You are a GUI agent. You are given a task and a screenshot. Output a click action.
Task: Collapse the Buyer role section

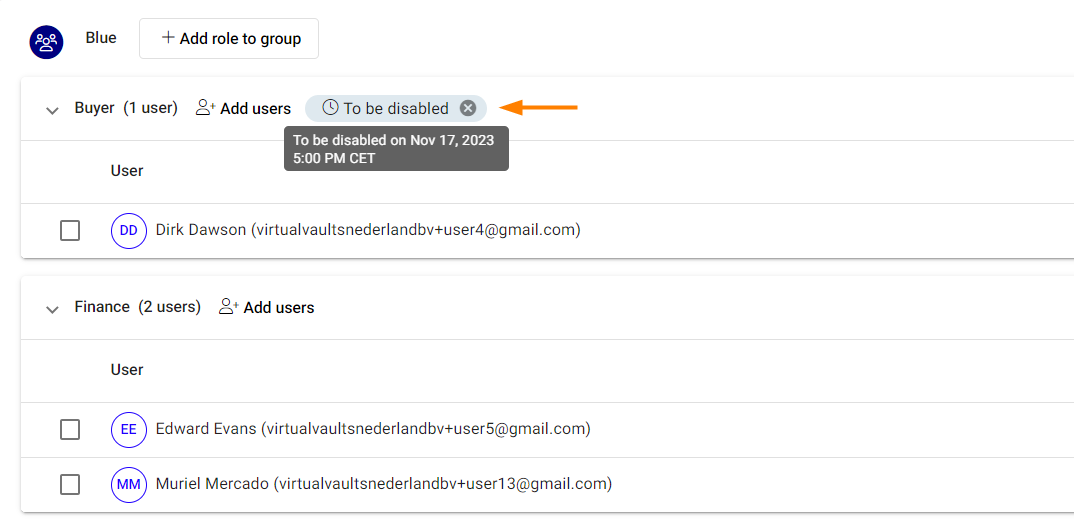pos(52,110)
